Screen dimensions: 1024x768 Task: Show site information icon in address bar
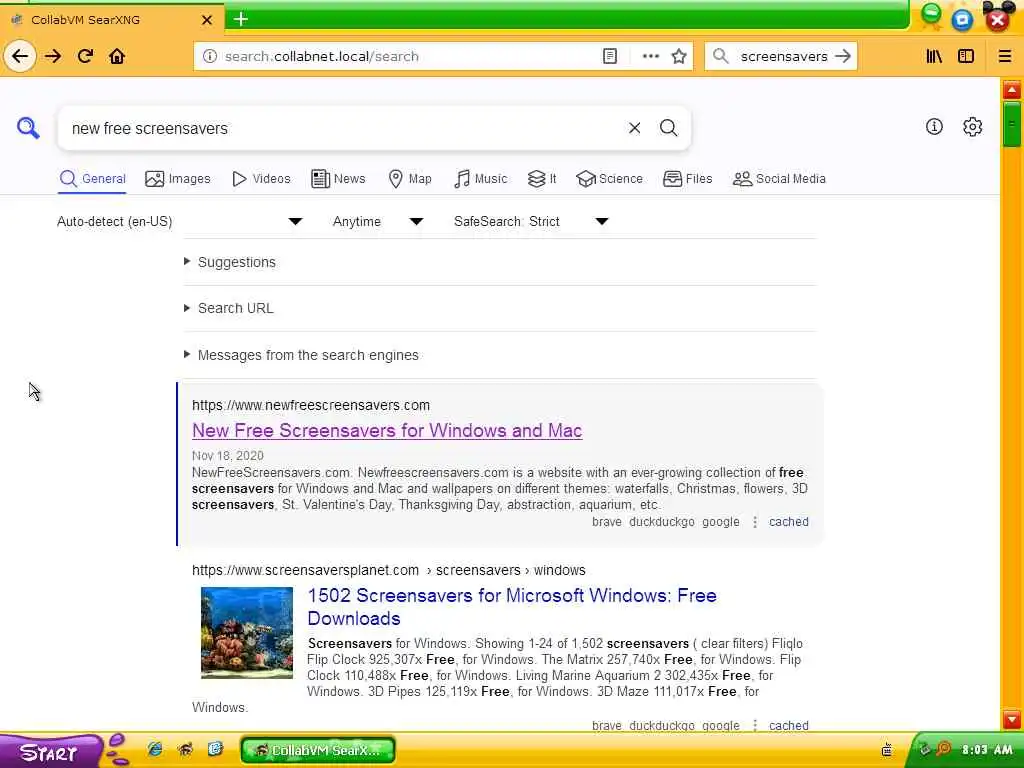coord(210,56)
